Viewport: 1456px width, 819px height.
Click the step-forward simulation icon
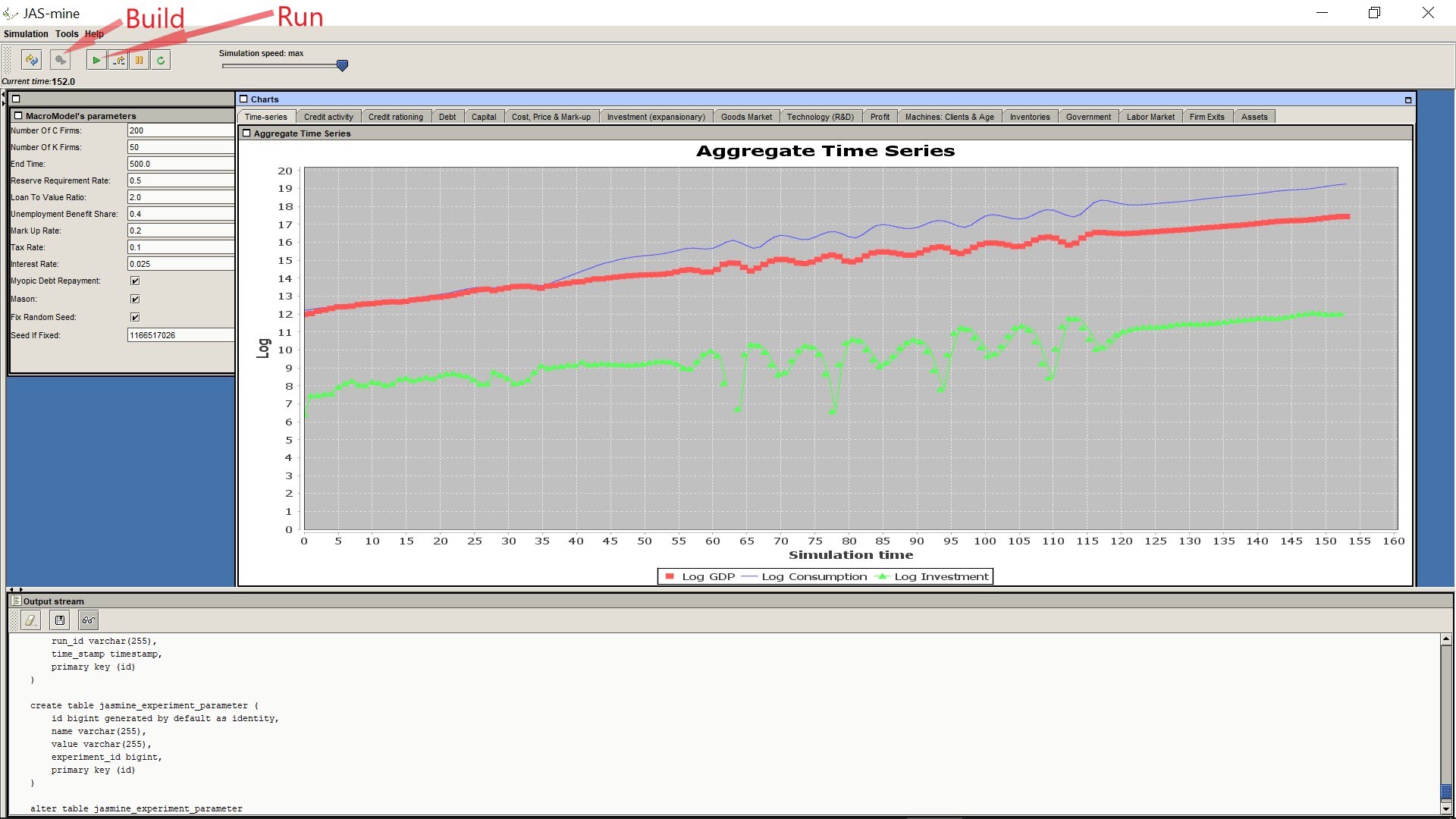click(118, 60)
